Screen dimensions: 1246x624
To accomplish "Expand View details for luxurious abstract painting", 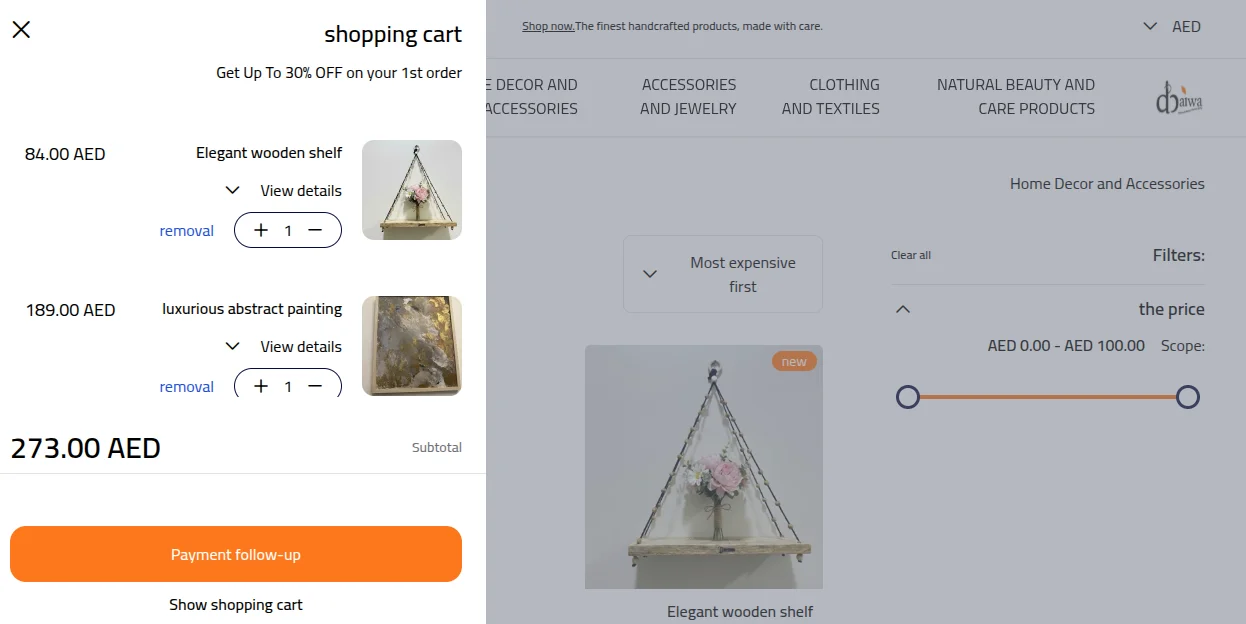I will point(283,346).
